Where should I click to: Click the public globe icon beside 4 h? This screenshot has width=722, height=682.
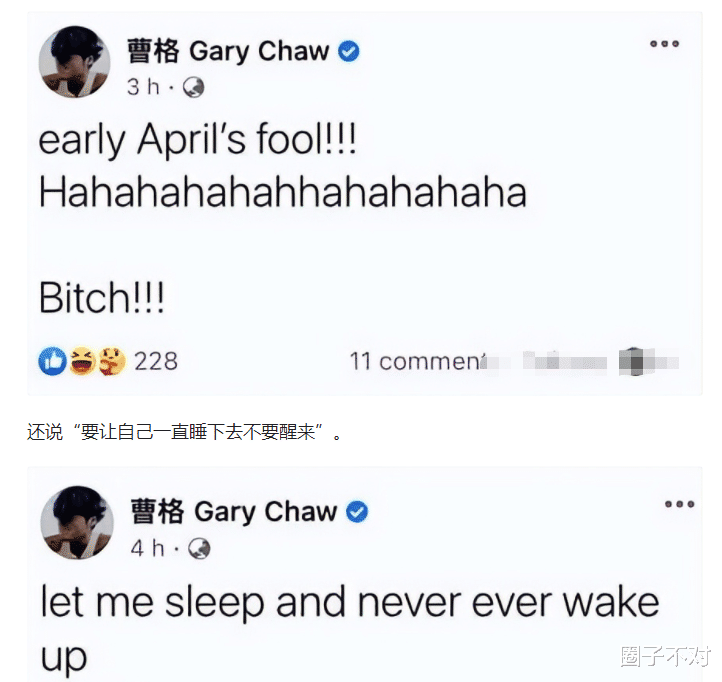click(199, 548)
